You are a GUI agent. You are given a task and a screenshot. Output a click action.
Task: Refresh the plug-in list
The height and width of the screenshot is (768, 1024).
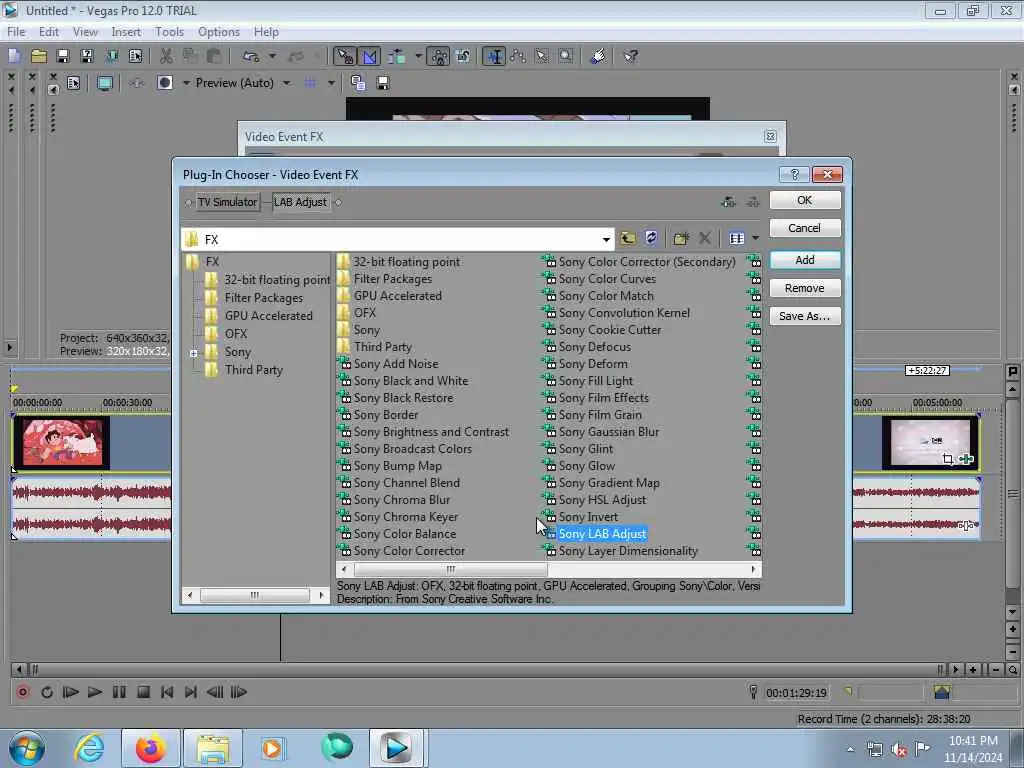coord(651,238)
